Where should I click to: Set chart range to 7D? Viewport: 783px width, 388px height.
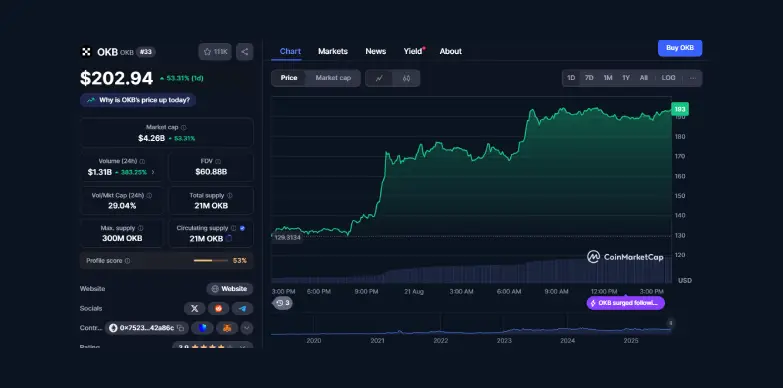point(589,78)
